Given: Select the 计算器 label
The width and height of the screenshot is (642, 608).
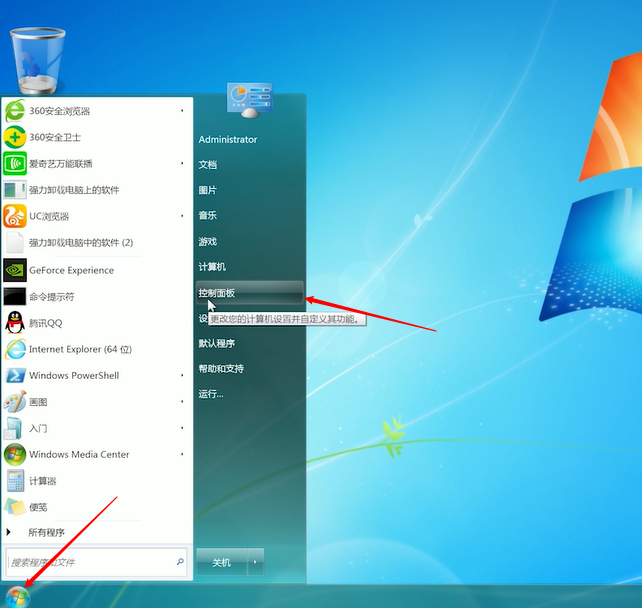Looking at the screenshot, I should point(43,481).
